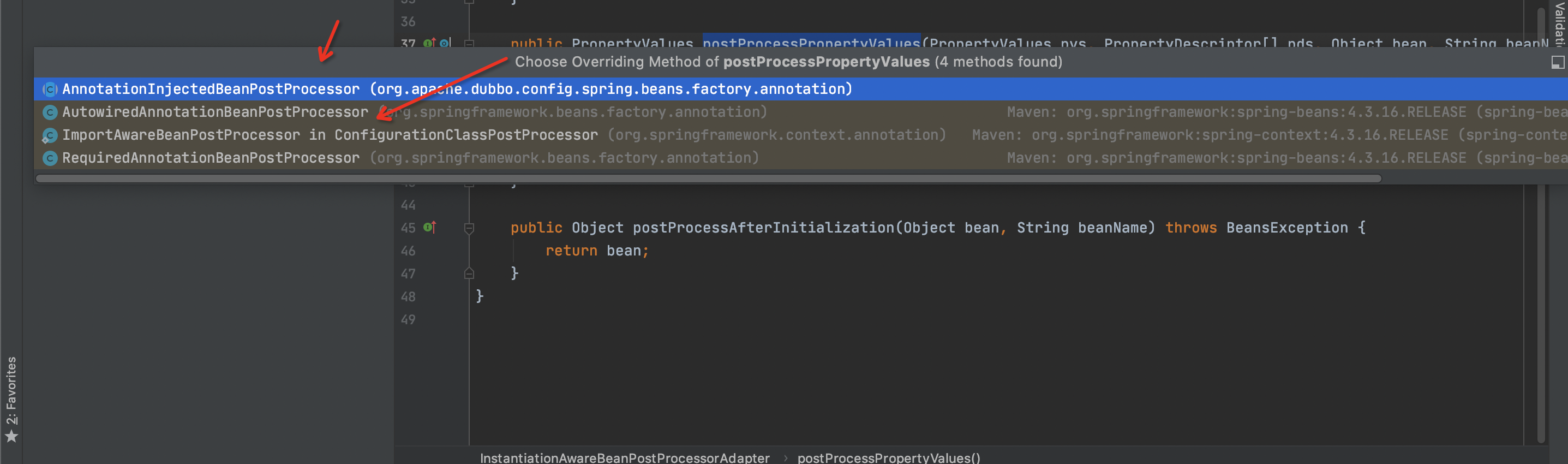Viewport: 1568px width, 464px height.
Task: Select AnnotationInjectedBeanPostProcessor in the overriding methods list
Action: [800, 89]
